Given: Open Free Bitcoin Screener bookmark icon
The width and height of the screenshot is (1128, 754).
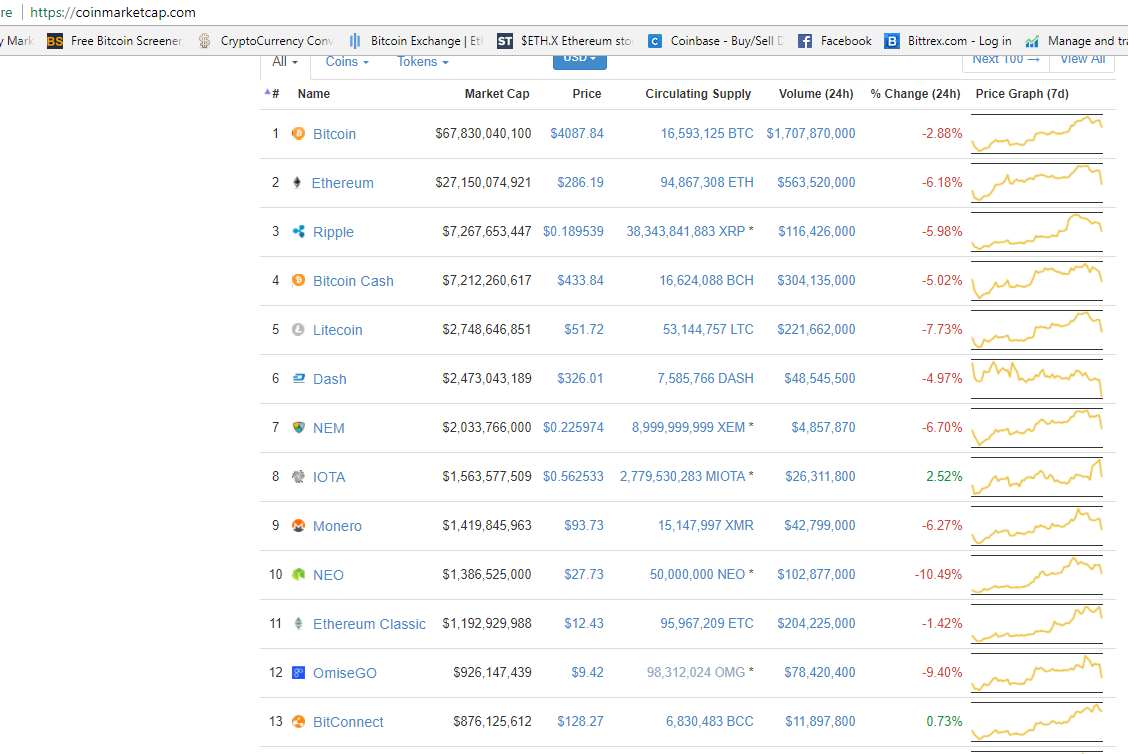Looking at the screenshot, I should pos(55,41).
